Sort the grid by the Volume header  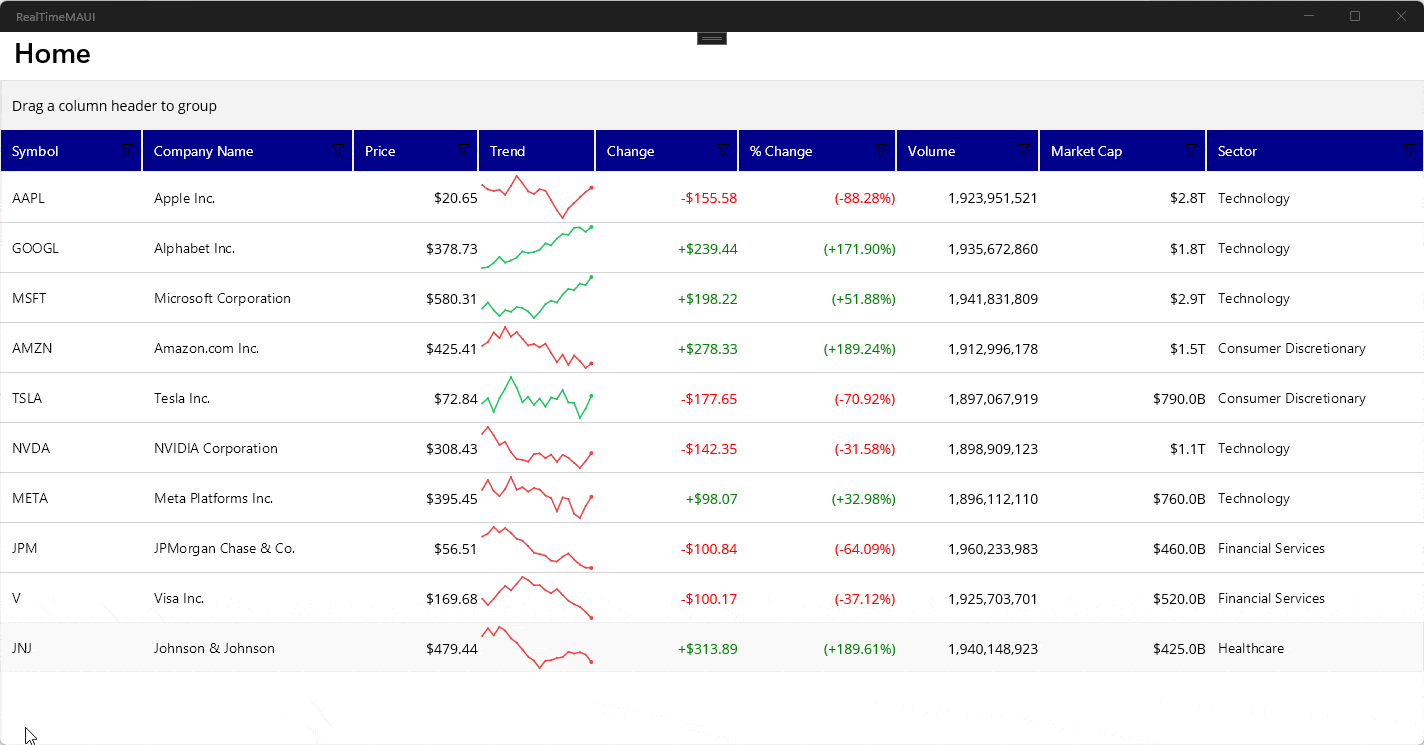[931, 150]
